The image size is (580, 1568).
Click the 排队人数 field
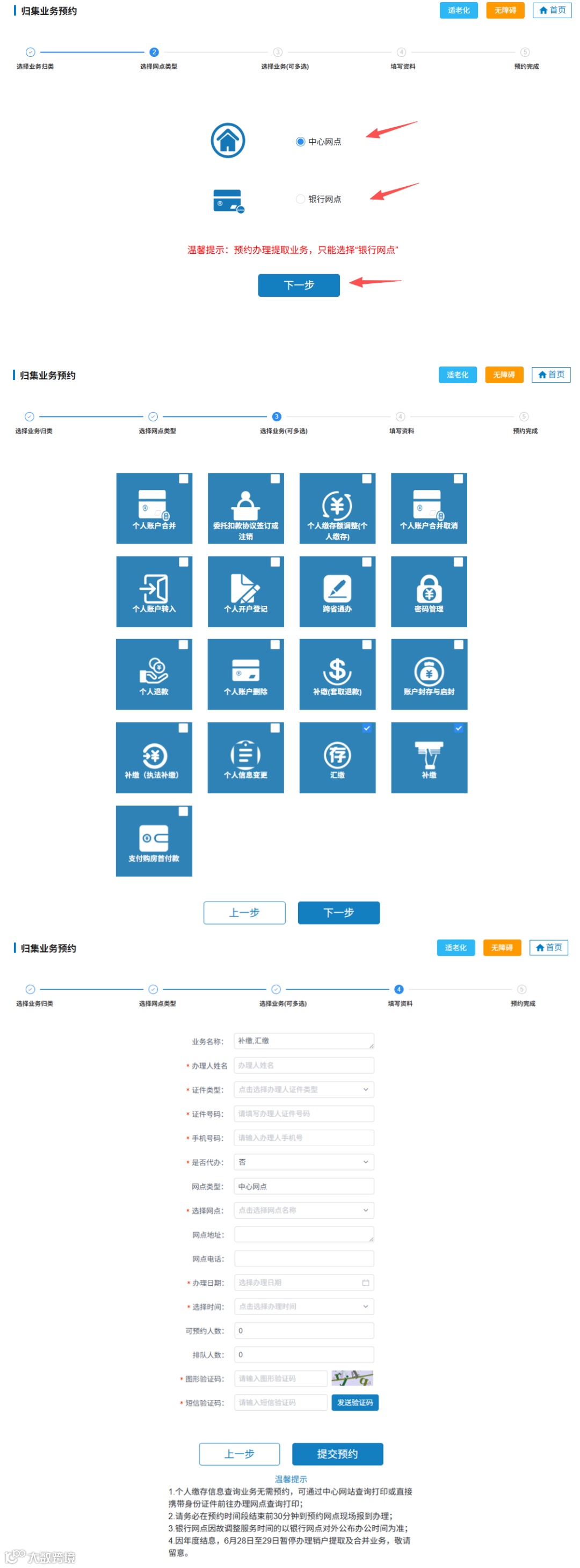tap(304, 1354)
